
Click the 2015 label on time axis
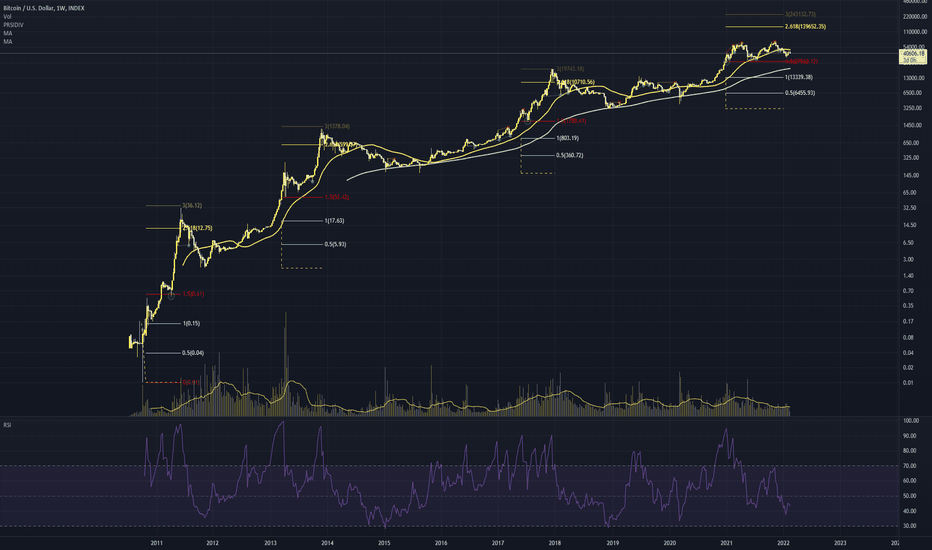click(x=384, y=543)
